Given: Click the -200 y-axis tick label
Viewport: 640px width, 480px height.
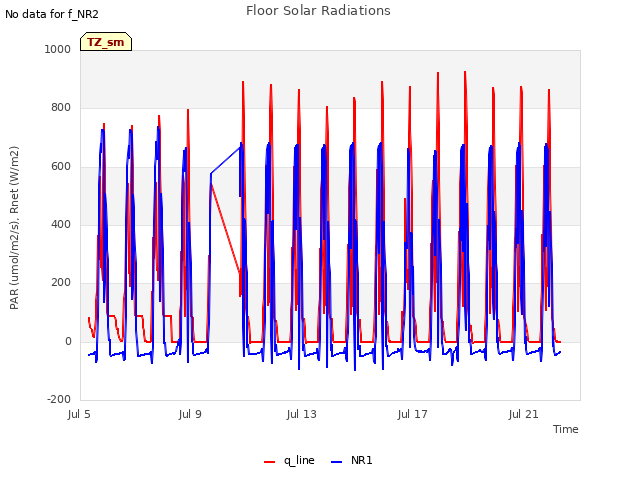Looking at the screenshot, I should pos(59,399).
